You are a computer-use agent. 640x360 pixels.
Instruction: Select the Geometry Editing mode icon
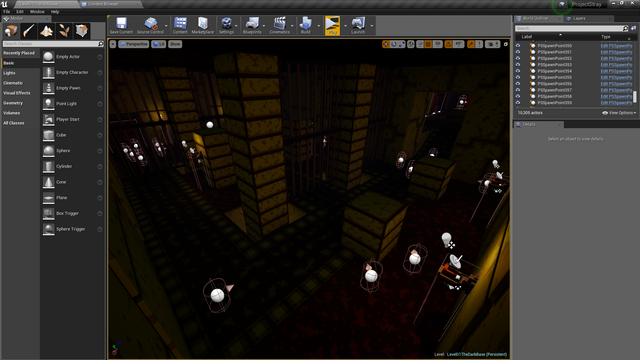click(x=82, y=31)
